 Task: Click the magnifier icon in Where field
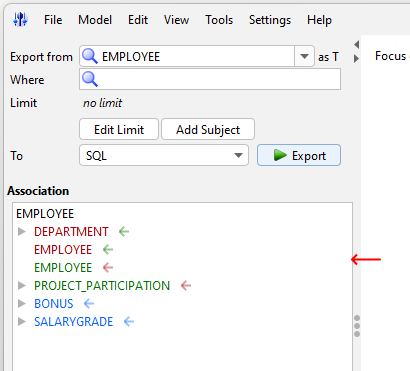(x=90, y=79)
